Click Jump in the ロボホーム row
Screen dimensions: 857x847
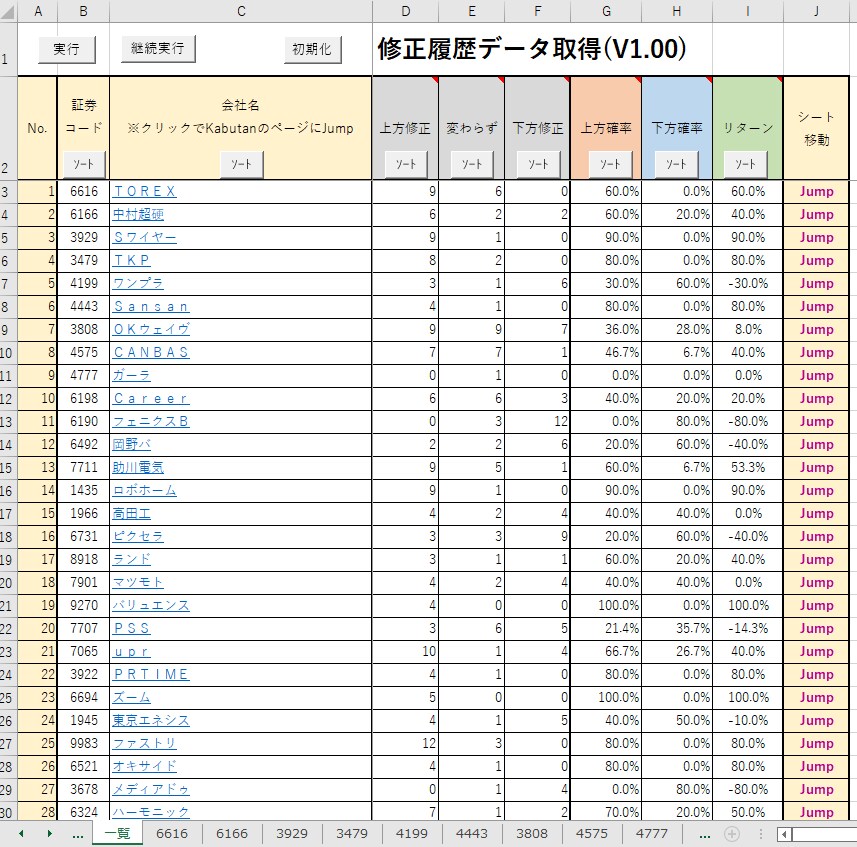(817, 490)
